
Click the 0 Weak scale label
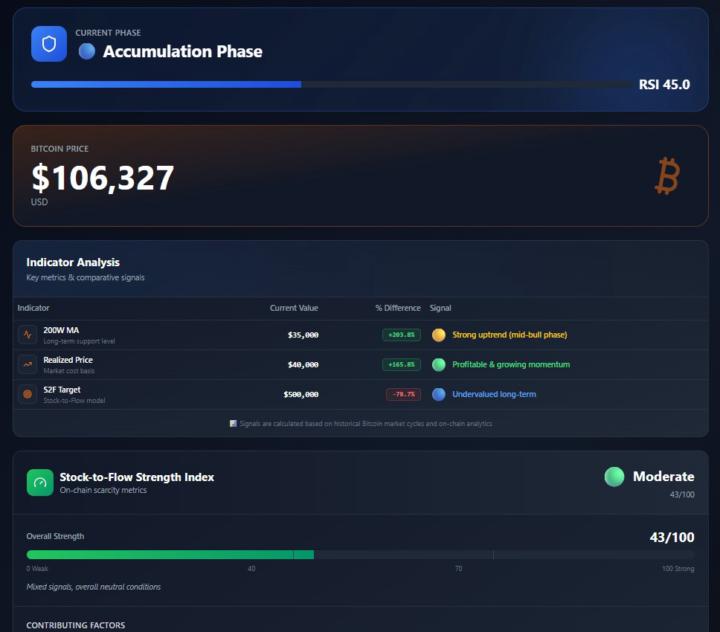tap(37, 569)
